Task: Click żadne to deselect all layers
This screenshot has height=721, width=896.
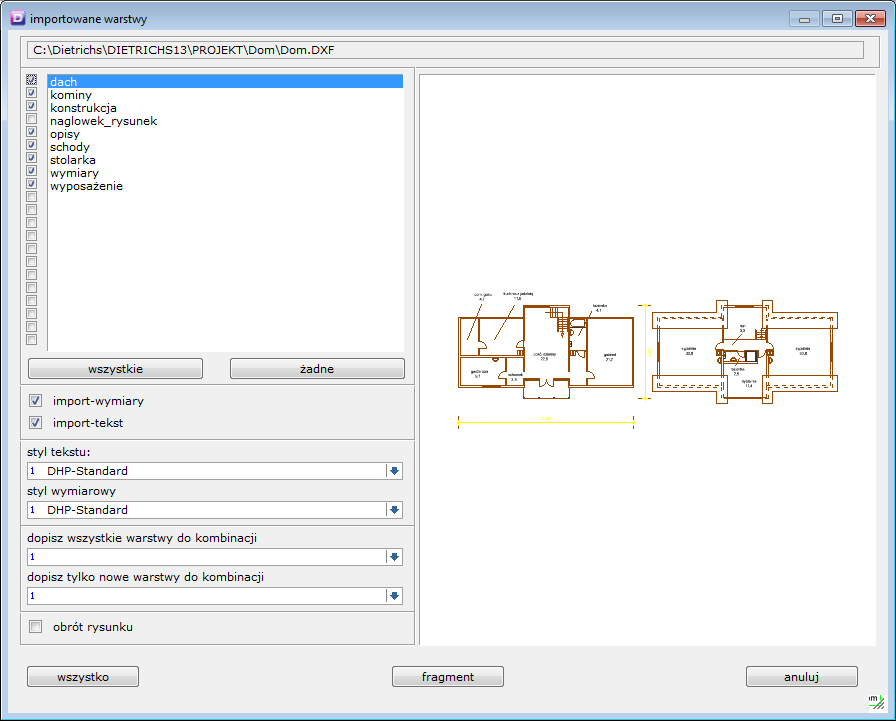Action: pyautogui.click(x=317, y=368)
